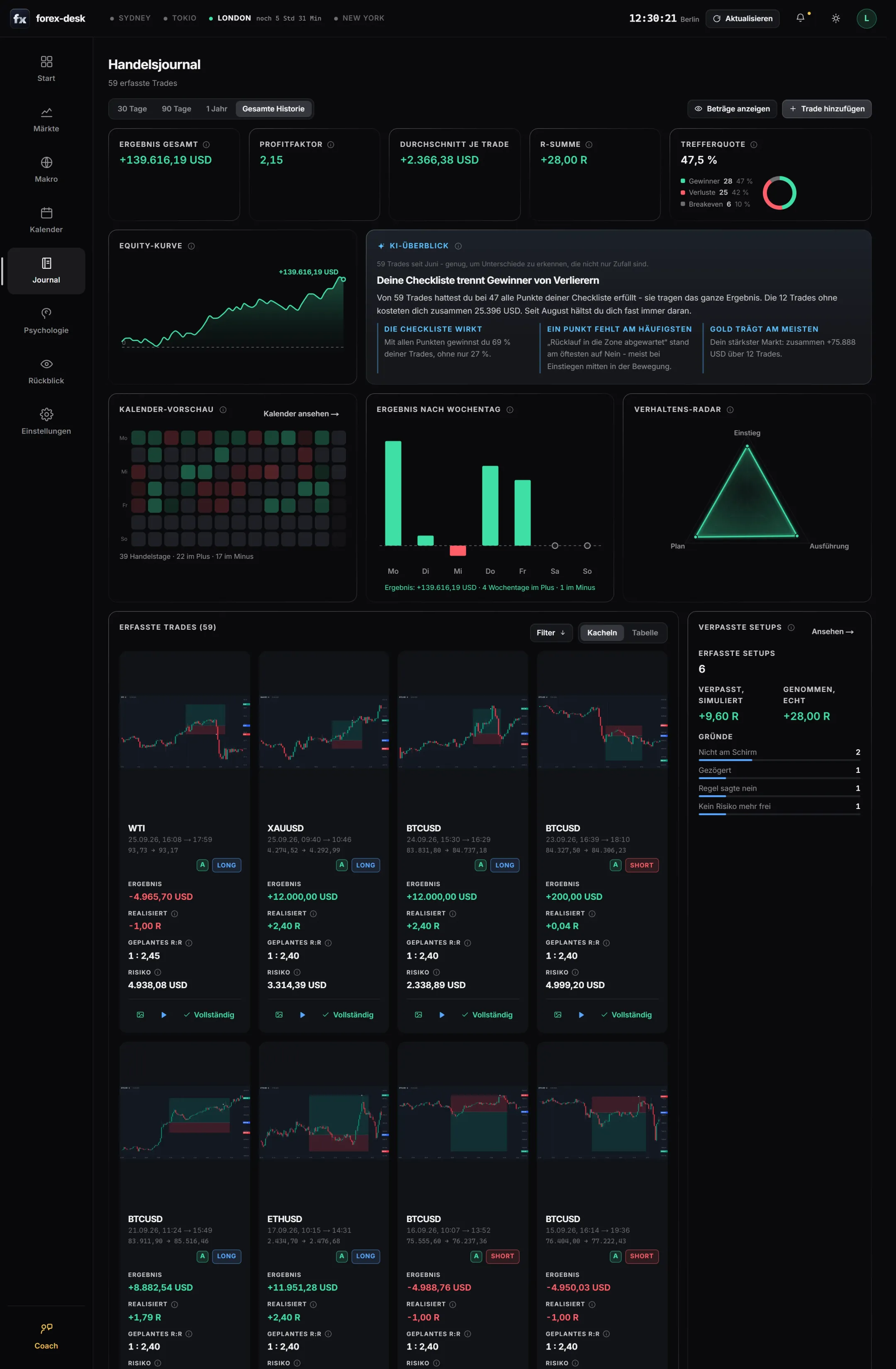Screen dimensions: 896x1369
Task: Open the screenshot icon on XAUUSD card
Action: (279, 1015)
